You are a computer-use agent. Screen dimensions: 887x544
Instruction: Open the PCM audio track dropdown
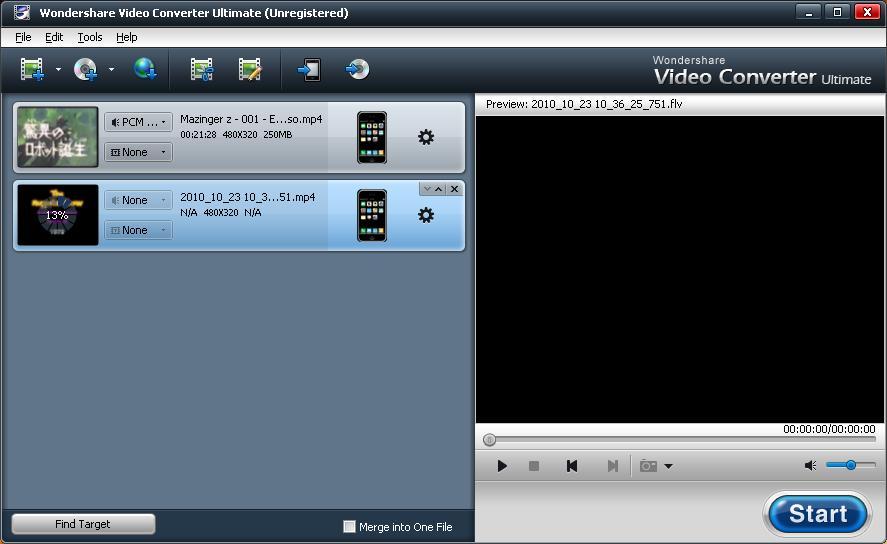[138, 122]
